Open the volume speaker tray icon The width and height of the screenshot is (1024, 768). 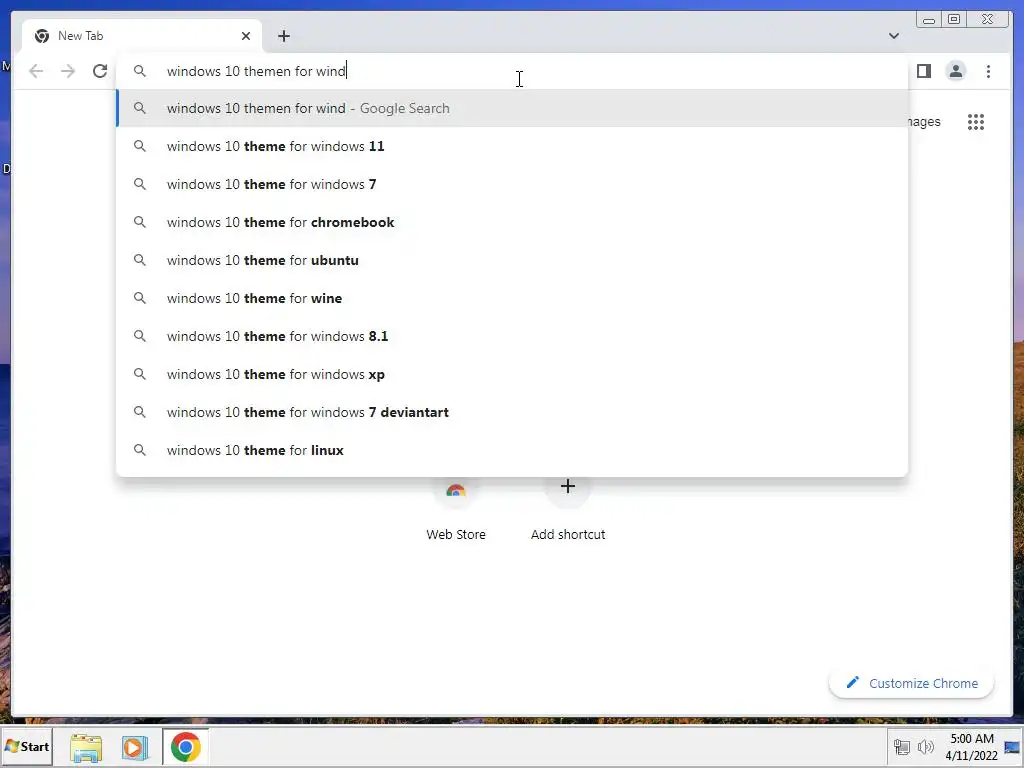click(925, 747)
